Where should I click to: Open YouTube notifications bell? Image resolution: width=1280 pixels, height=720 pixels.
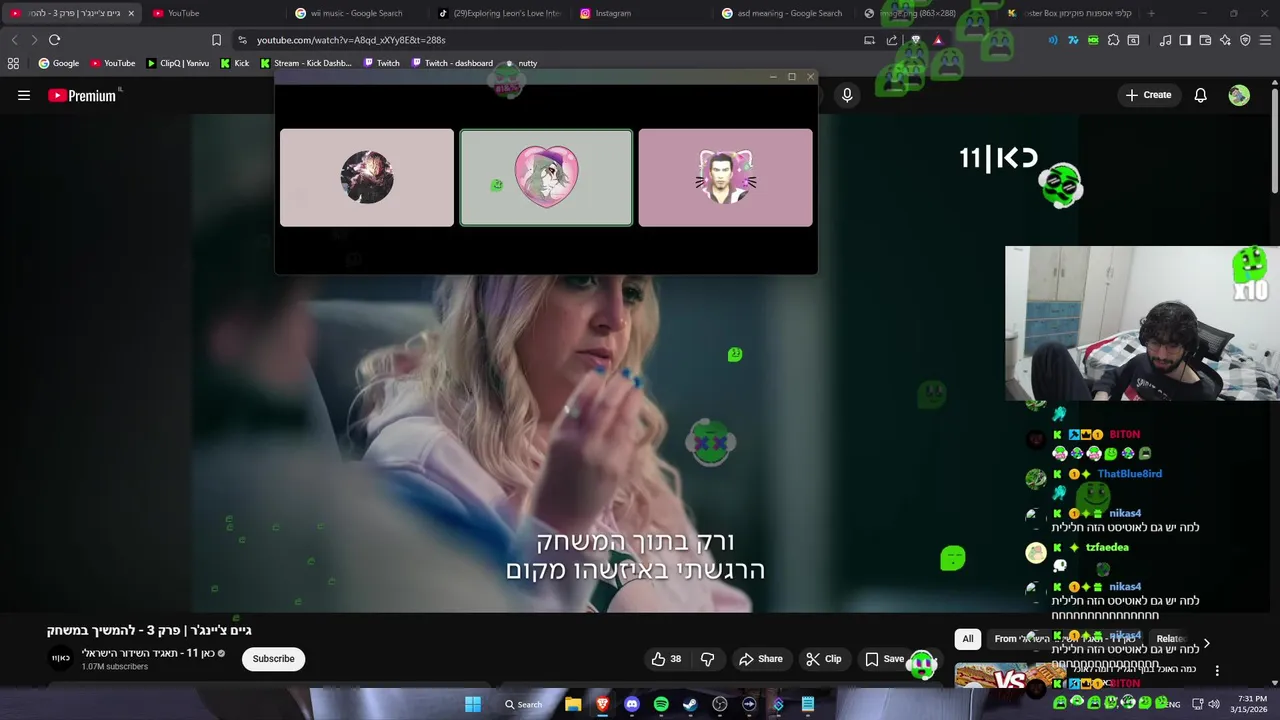coord(1200,95)
